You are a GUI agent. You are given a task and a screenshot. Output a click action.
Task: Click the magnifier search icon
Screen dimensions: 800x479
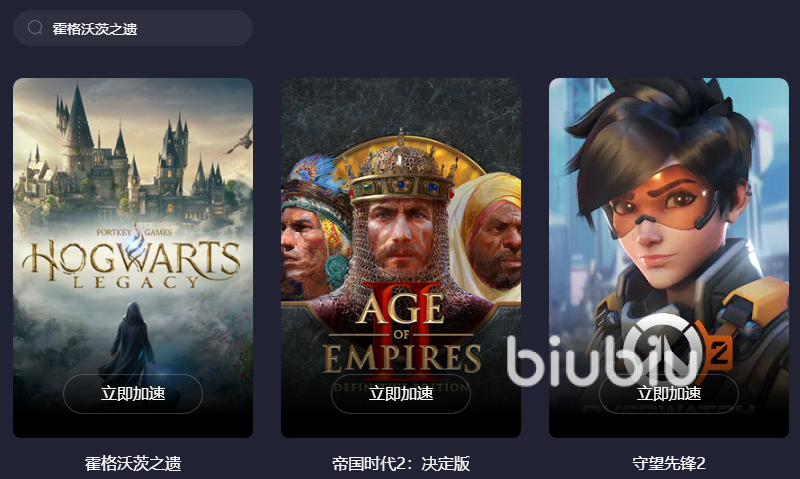[x=35, y=28]
